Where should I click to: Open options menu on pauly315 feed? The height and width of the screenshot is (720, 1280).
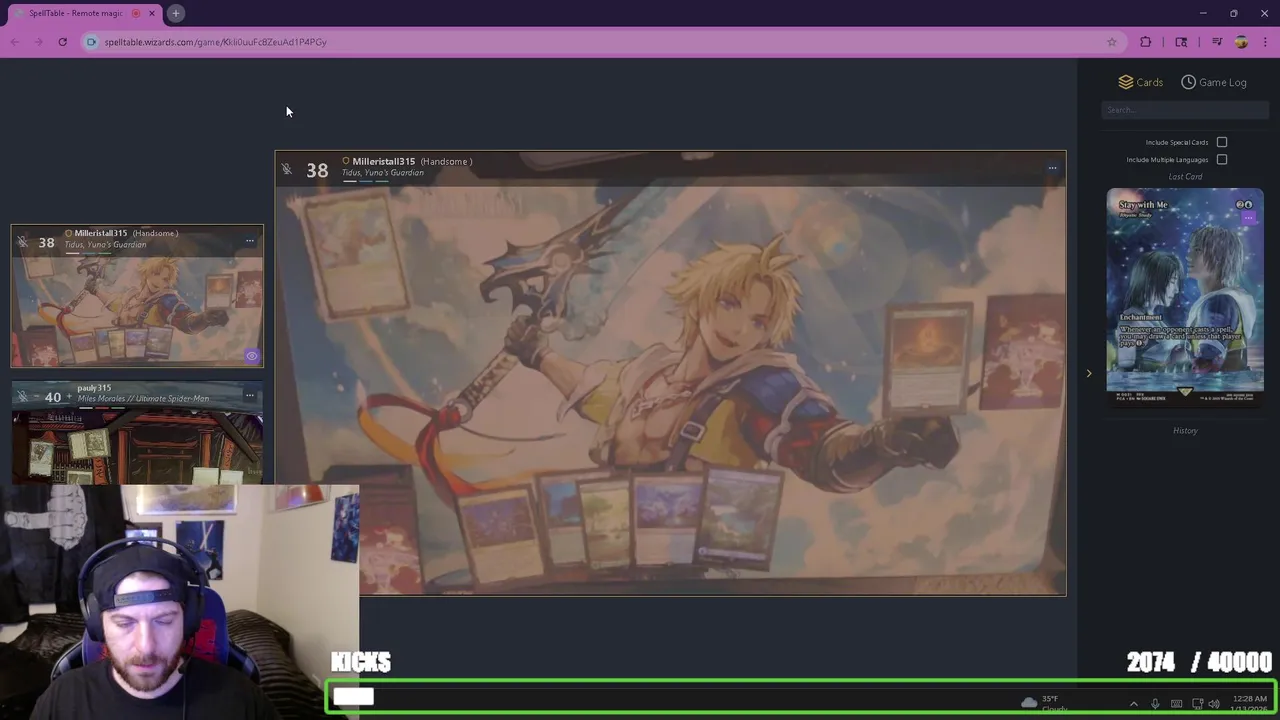click(250, 395)
